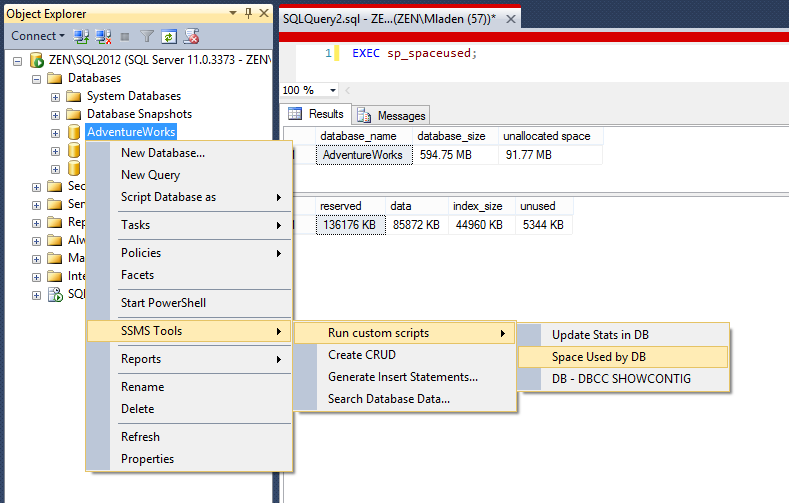Open database Properties from context menu

coord(189,459)
